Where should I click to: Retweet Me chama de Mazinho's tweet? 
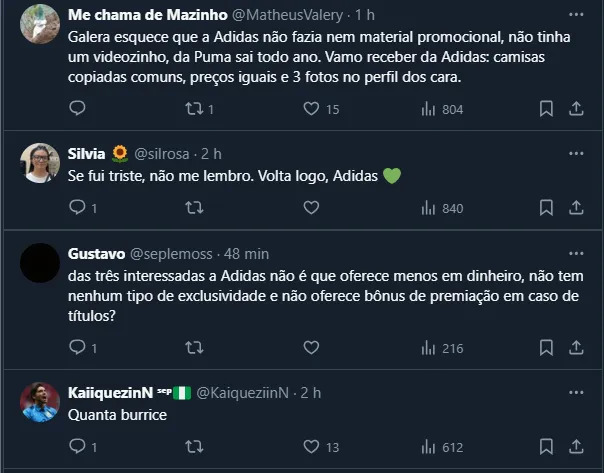[195, 109]
